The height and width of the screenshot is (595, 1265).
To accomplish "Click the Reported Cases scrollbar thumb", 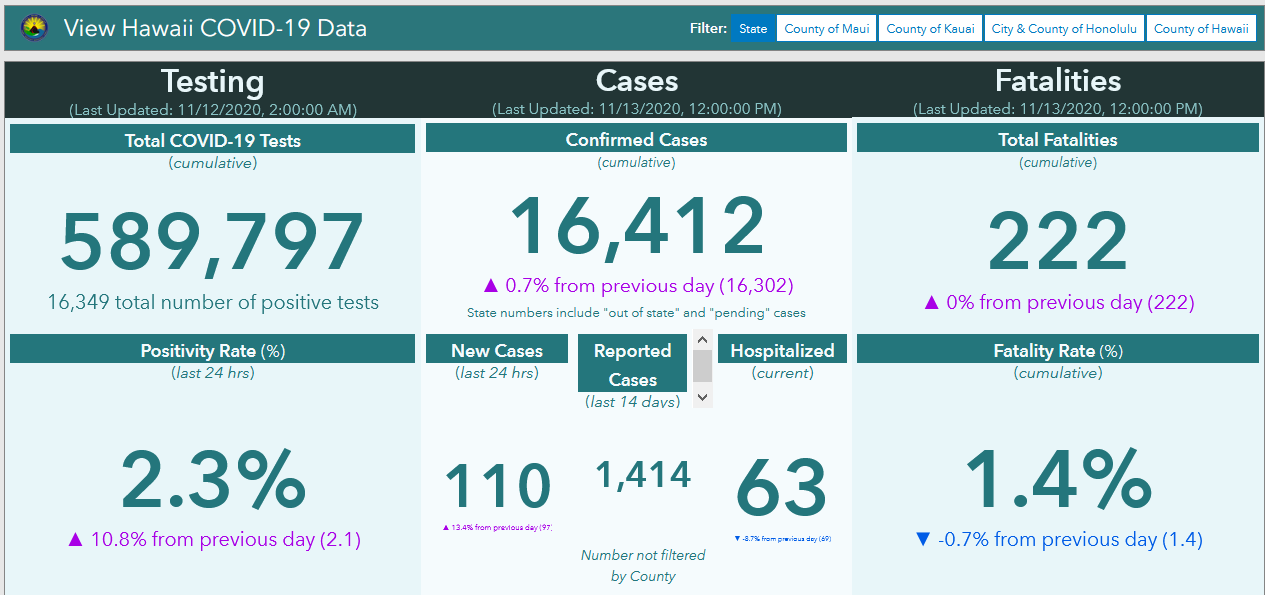I will click(702, 366).
